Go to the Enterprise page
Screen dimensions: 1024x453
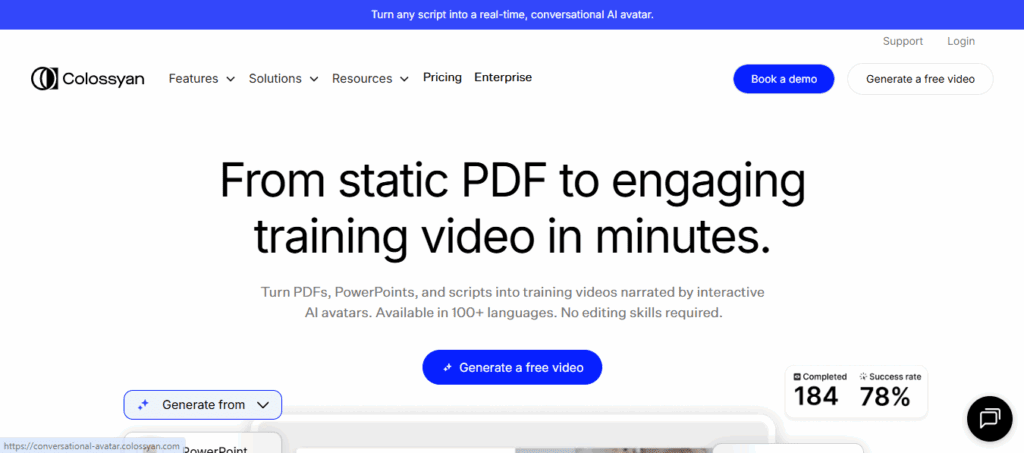click(503, 78)
